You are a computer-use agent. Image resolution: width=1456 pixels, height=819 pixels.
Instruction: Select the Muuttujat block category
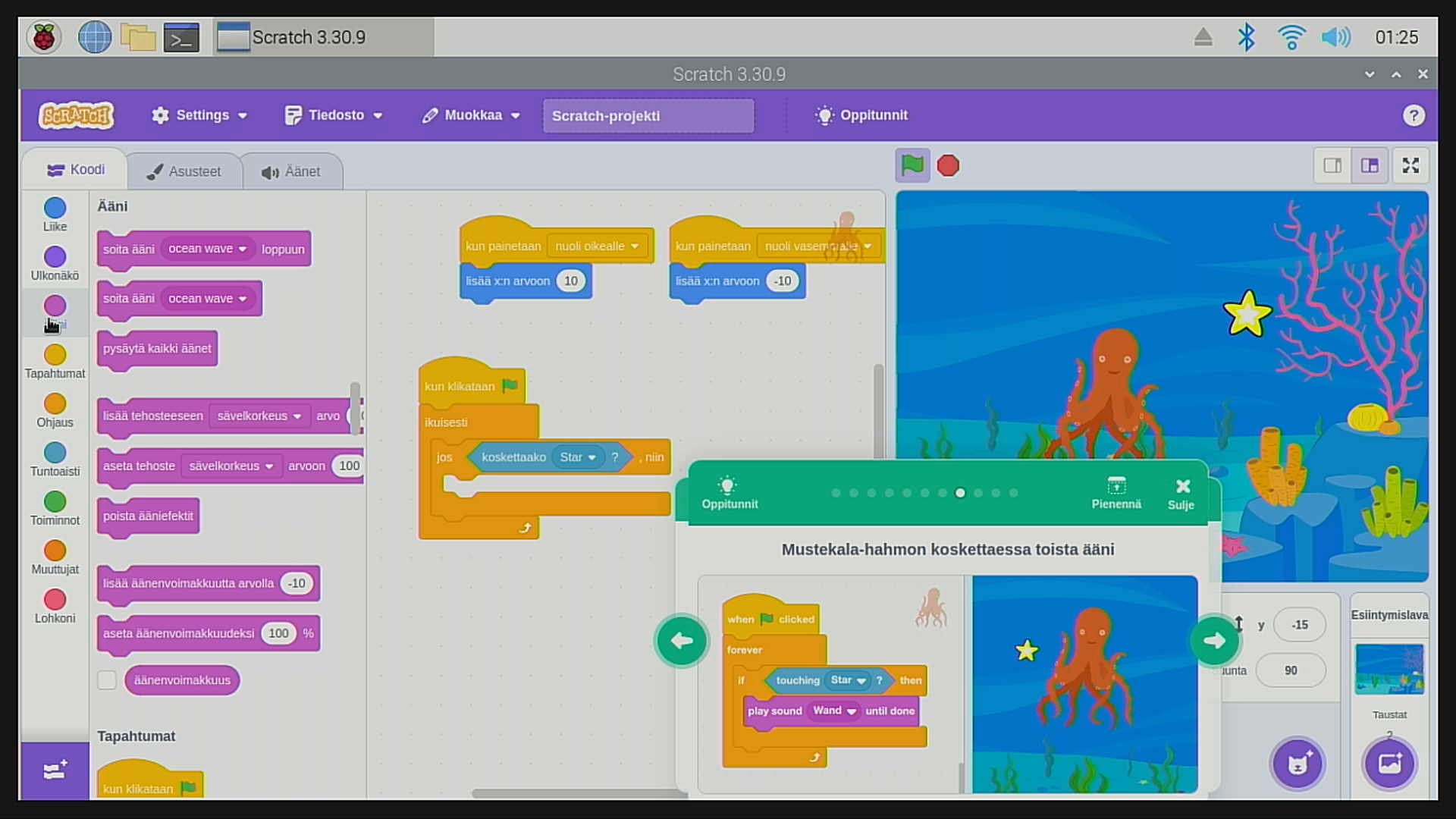[x=55, y=558]
